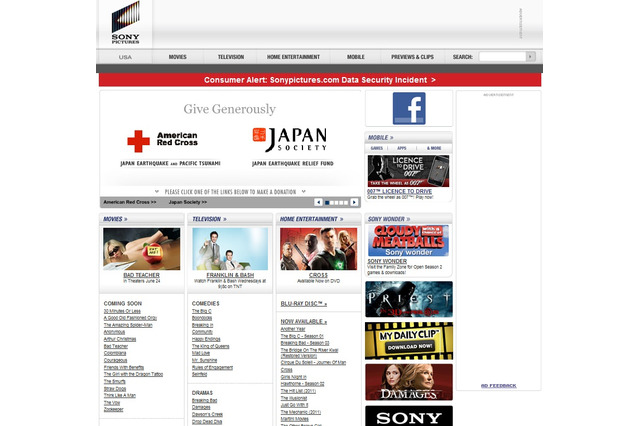Open the Breaking Bad drama link
The image size is (640, 426).
pos(204,400)
